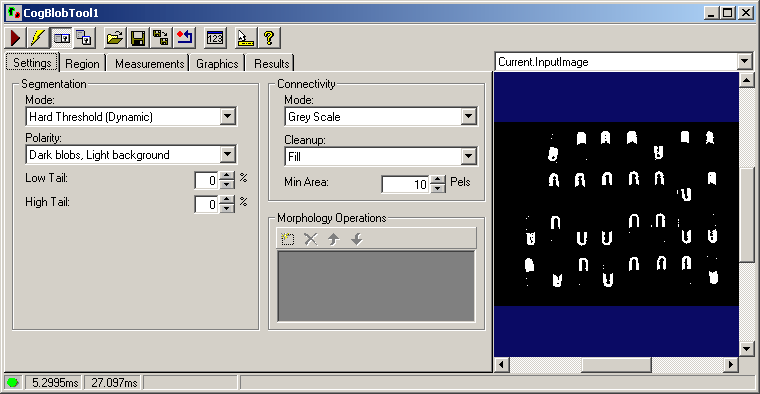Click the horizontal scroll-left arrow
760x394 pixels.
pyautogui.click(x=502, y=364)
